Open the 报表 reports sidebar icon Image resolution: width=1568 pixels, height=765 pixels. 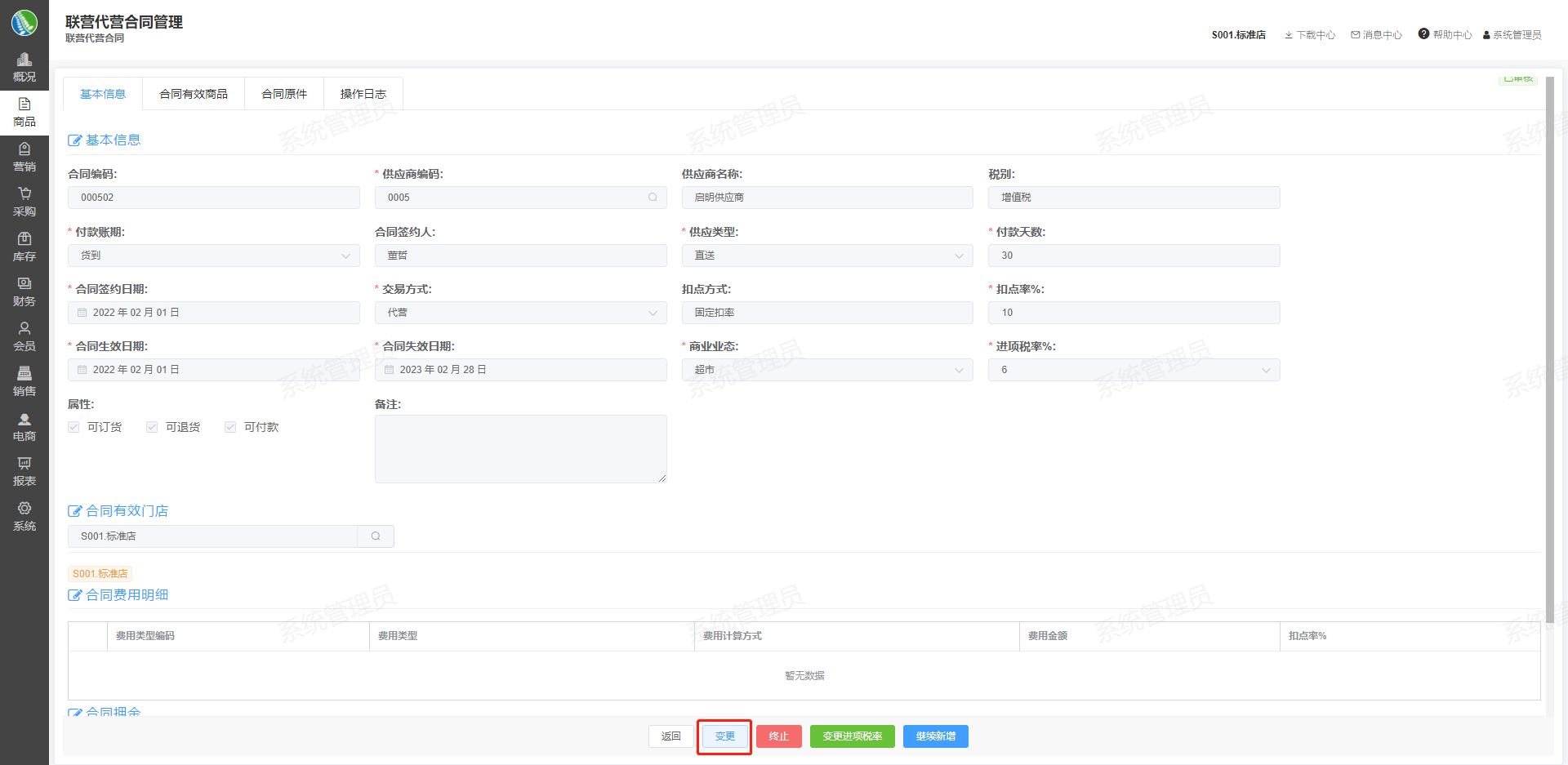point(24,472)
